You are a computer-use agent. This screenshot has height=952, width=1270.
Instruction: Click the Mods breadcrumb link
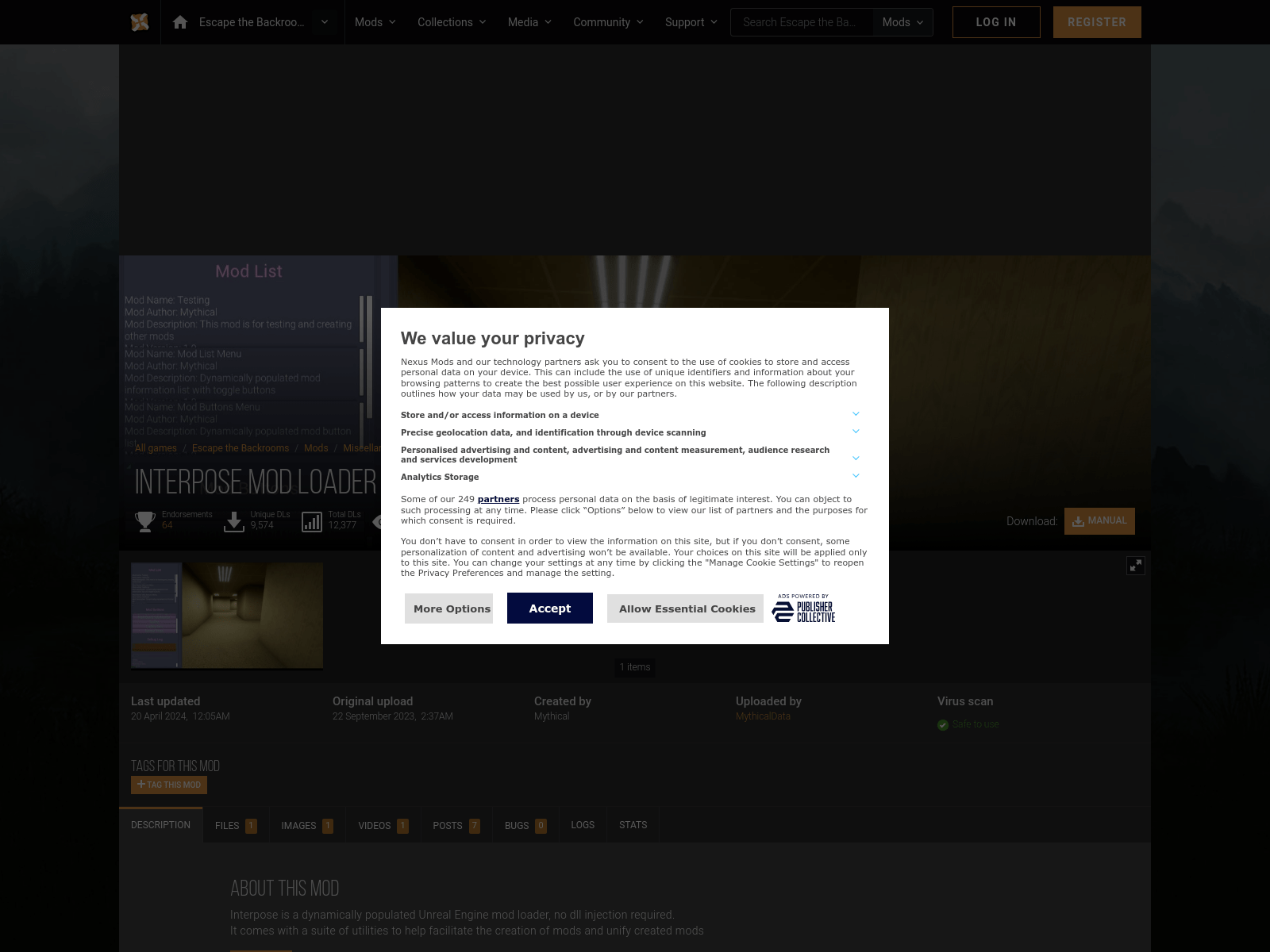(x=316, y=448)
